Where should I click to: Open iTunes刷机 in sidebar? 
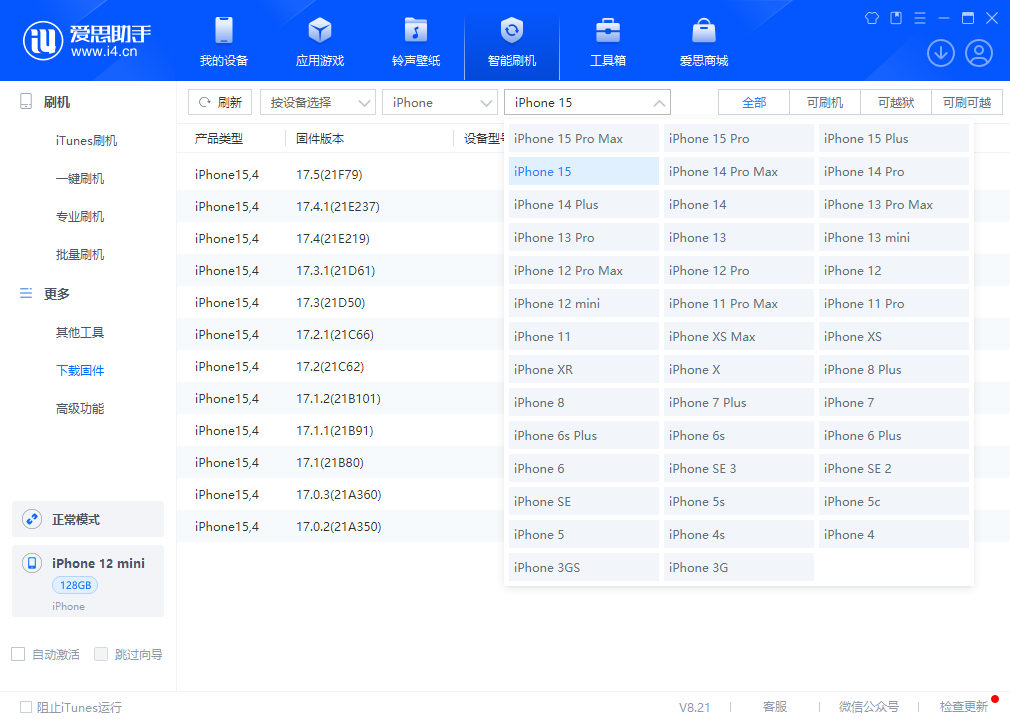[86, 140]
